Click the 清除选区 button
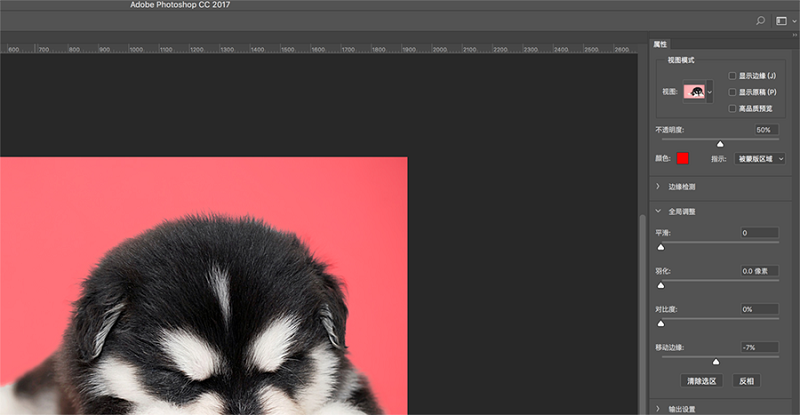This screenshot has height=415, width=800. [701, 381]
